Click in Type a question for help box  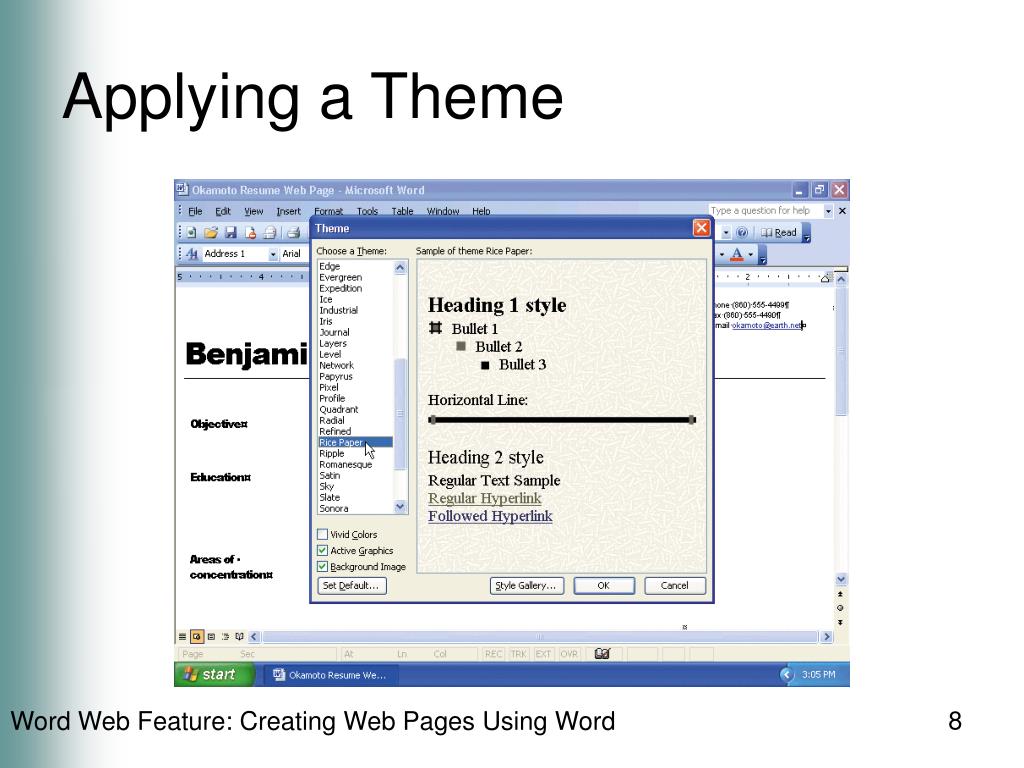tap(765, 211)
